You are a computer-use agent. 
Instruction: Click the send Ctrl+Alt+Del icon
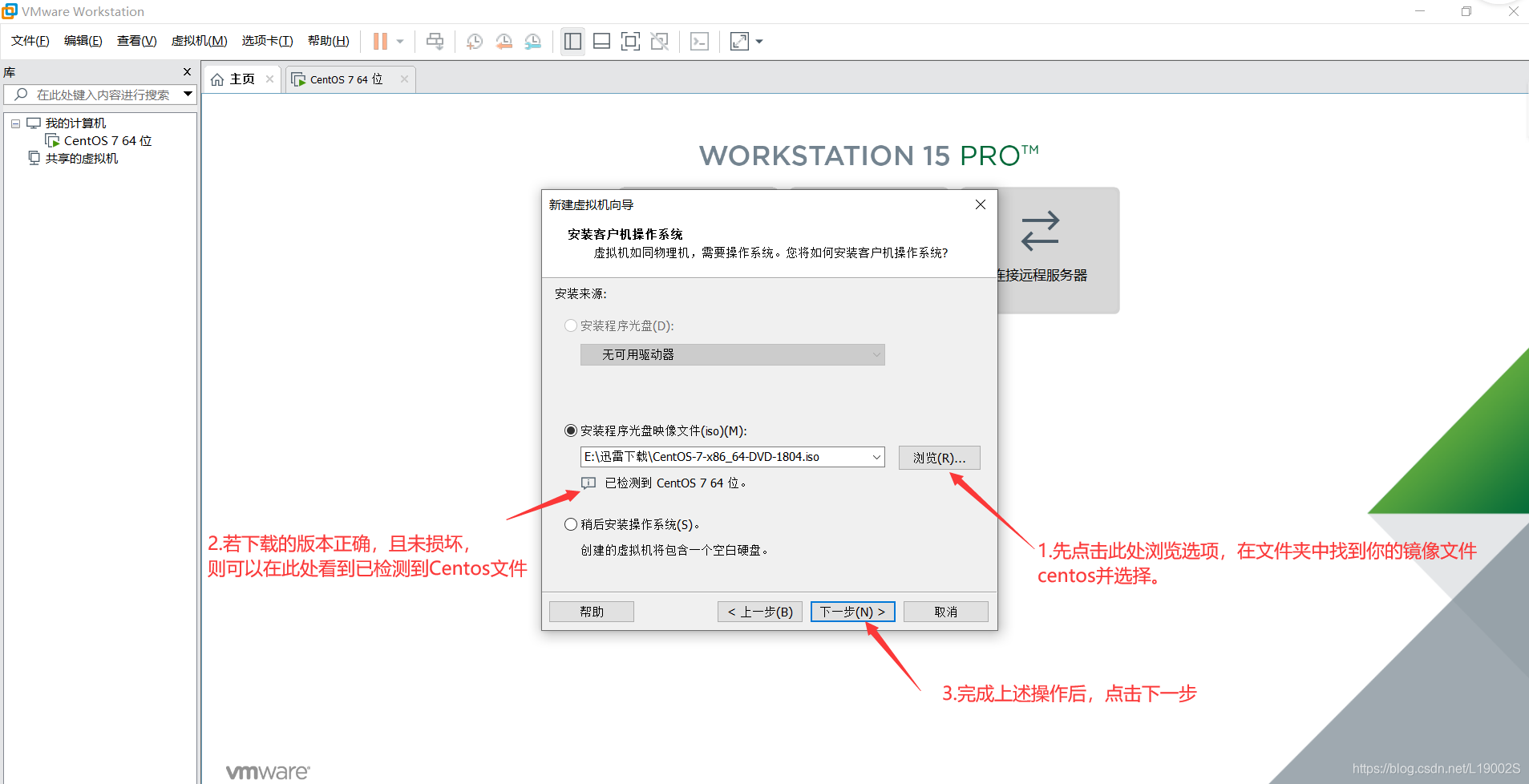(x=435, y=41)
